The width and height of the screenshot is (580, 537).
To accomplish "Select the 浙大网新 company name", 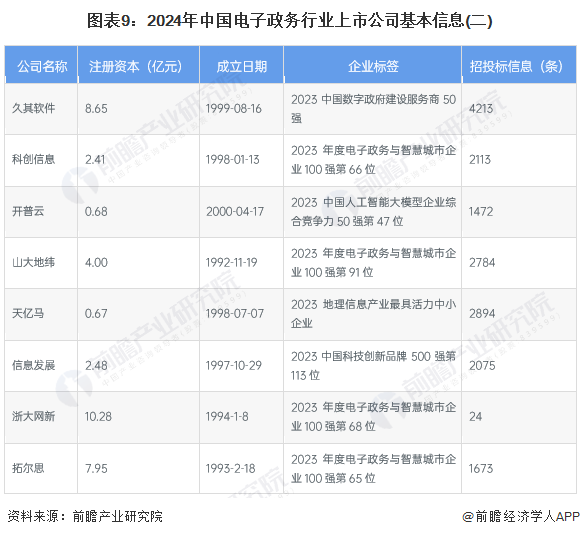I will click(x=34, y=416).
